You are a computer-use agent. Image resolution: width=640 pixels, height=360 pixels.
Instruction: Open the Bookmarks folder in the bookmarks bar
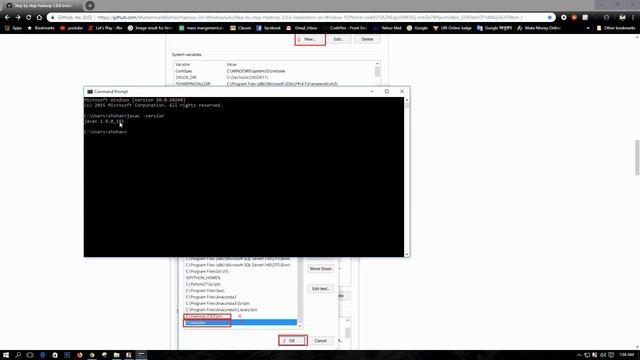tap(41, 28)
